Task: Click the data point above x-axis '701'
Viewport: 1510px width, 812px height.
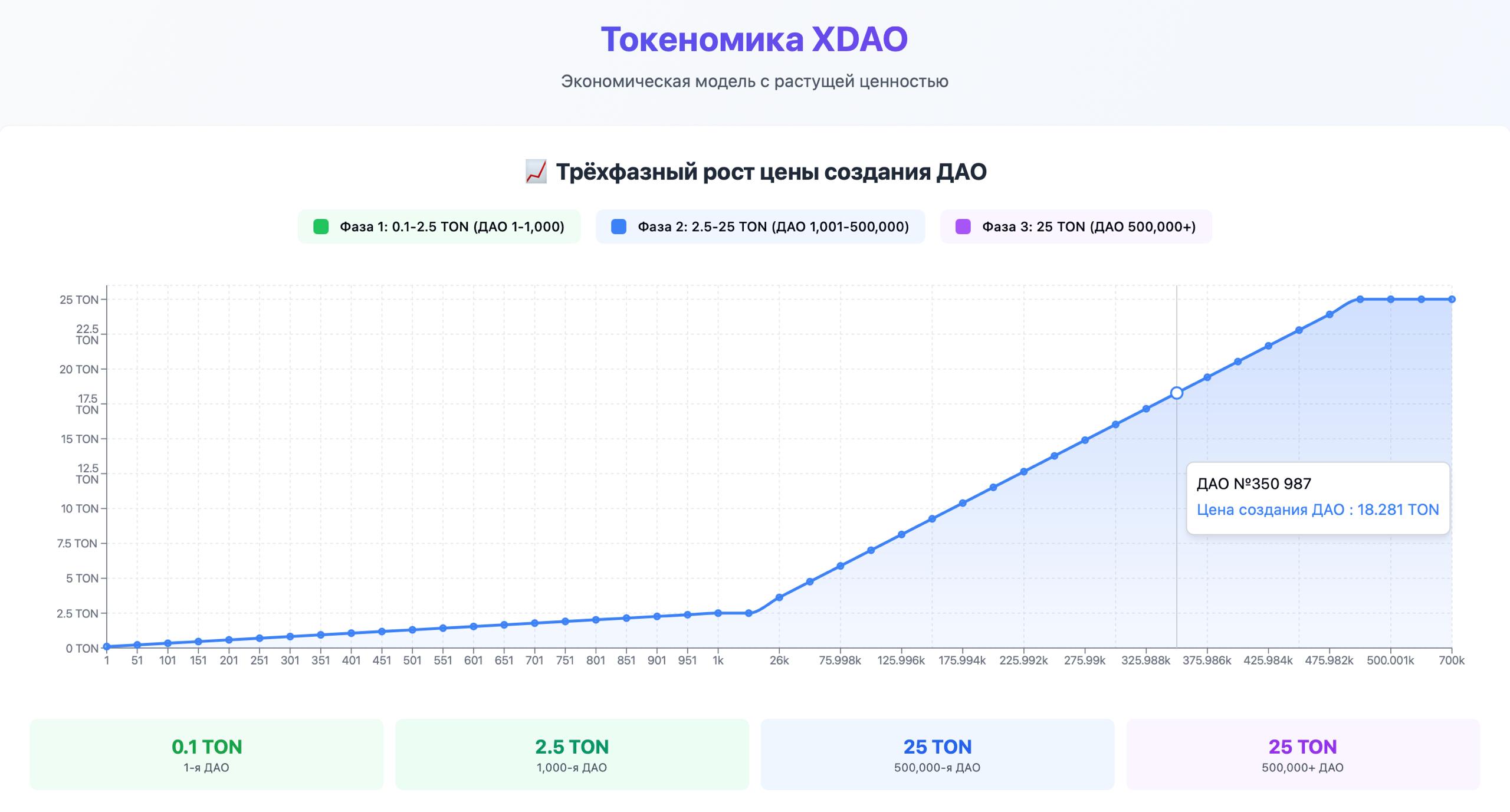Action: click(534, 623)
